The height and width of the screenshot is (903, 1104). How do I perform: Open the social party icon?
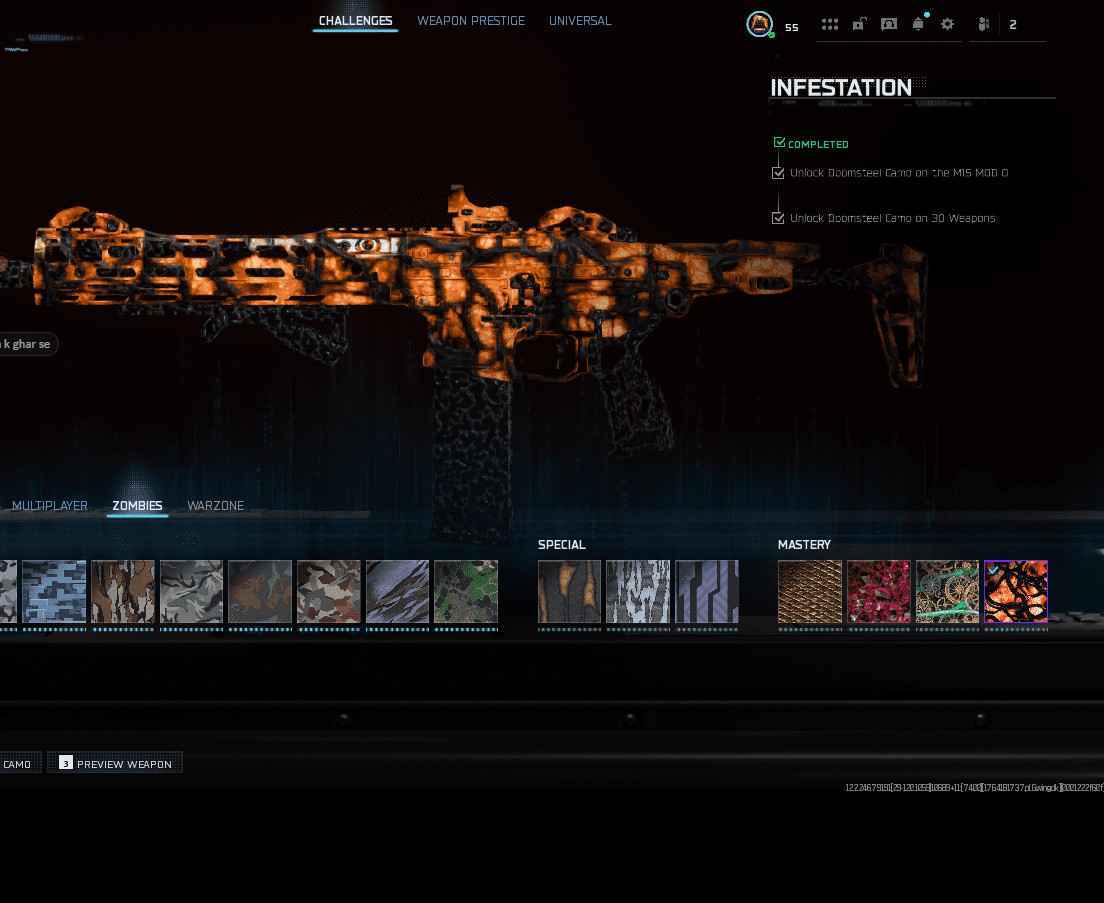point(984,25)
